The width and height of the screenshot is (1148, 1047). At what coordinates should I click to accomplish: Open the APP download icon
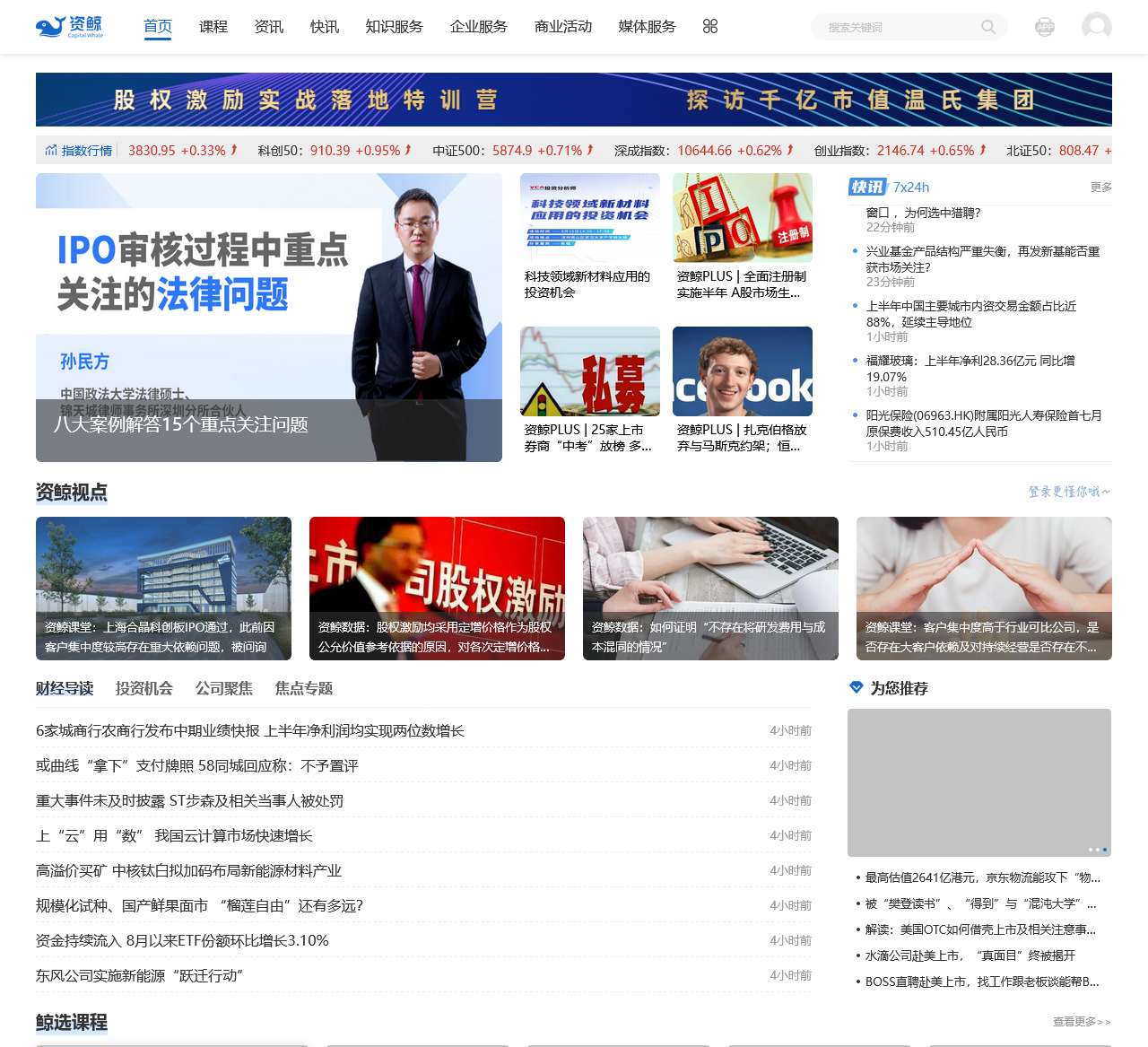tap(1045, 27)
